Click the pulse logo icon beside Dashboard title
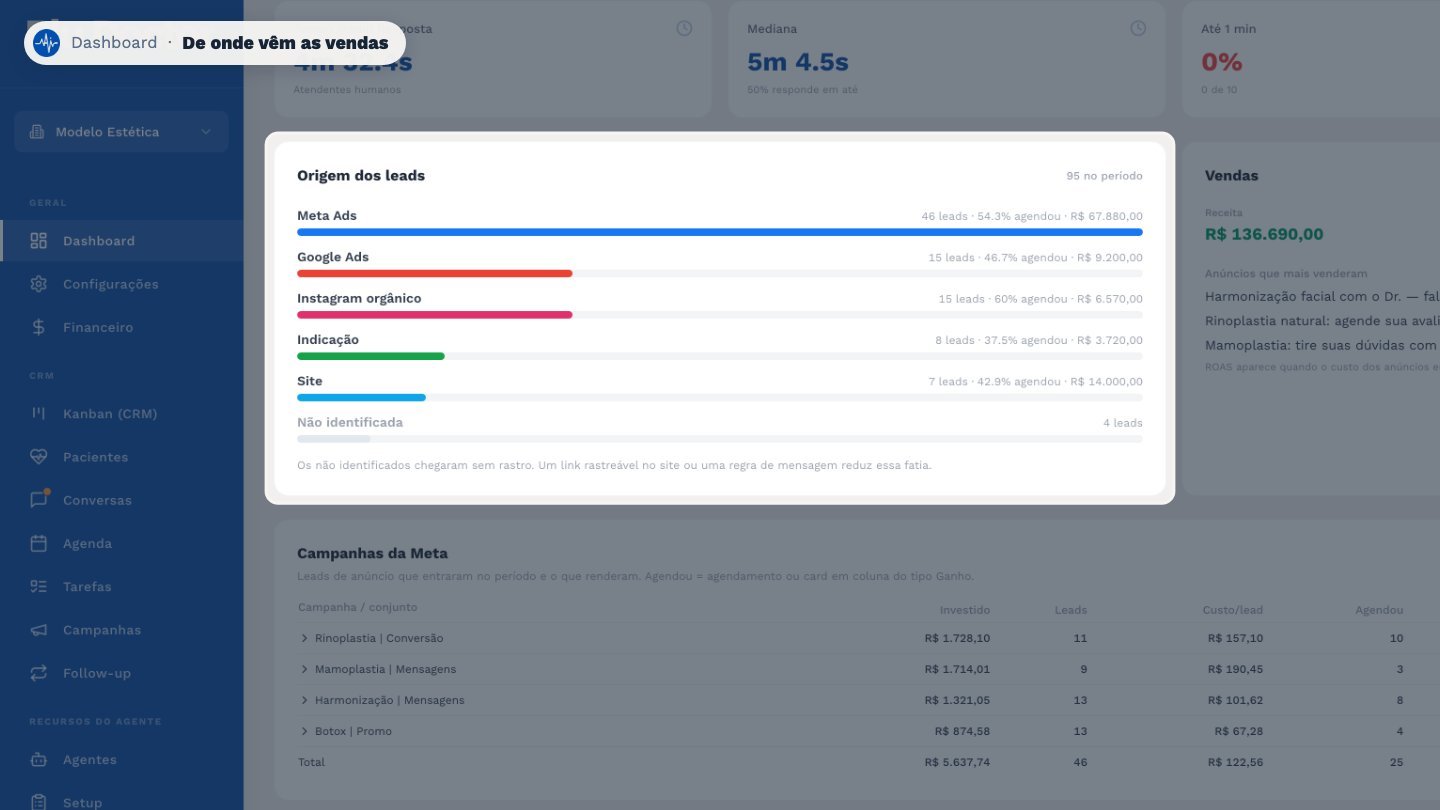1440x810 pixels. pyautogui.click(x=46, y=43)
